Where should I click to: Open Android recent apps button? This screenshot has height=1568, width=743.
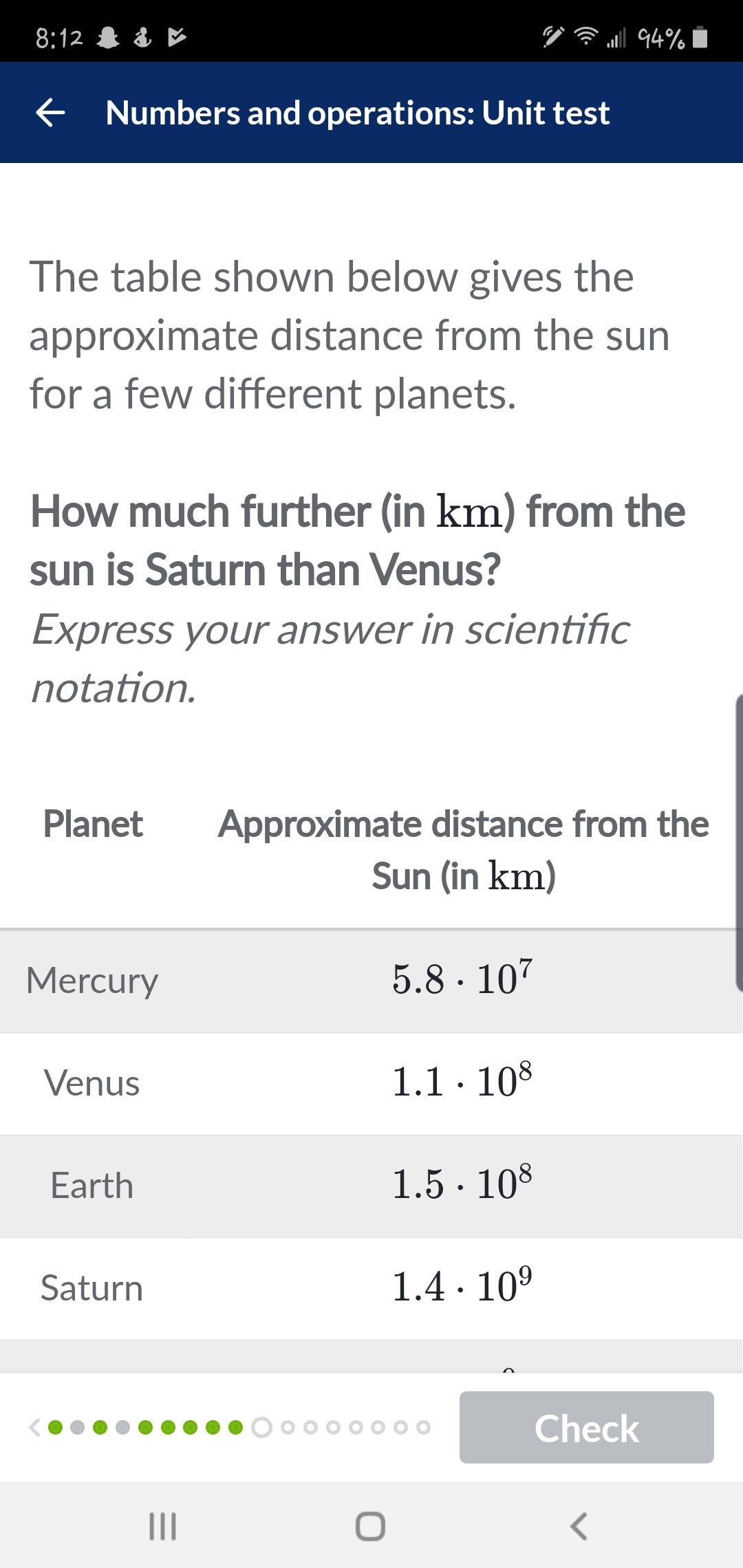pos(163,1525)
